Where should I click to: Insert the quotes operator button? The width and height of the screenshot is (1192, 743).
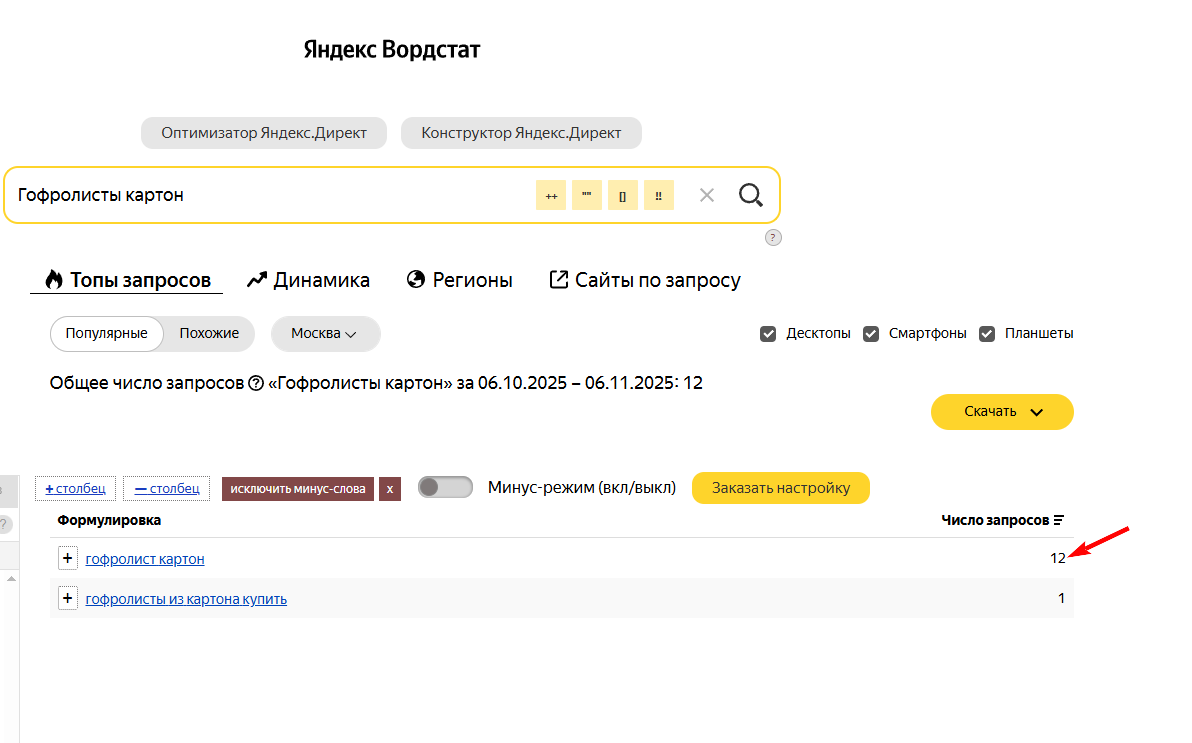(x=587, y=195)
